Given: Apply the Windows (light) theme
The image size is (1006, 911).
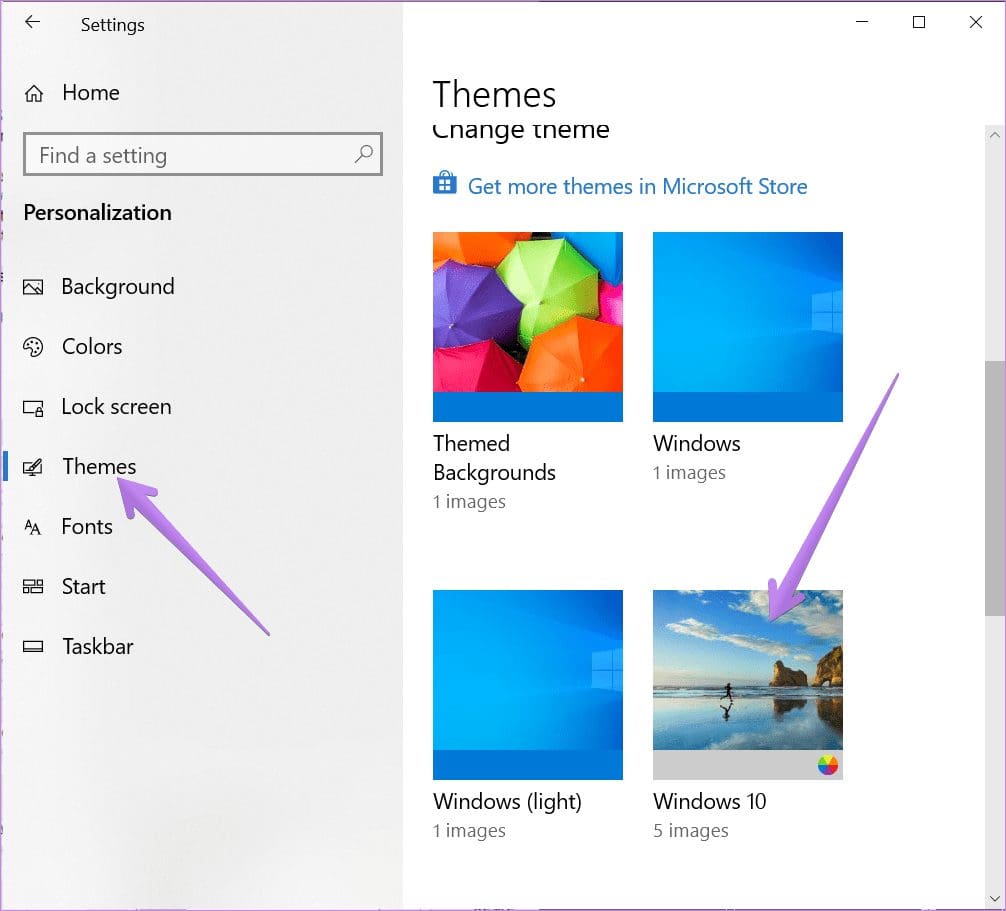Looking at the screenshot, I should [527, 685].
